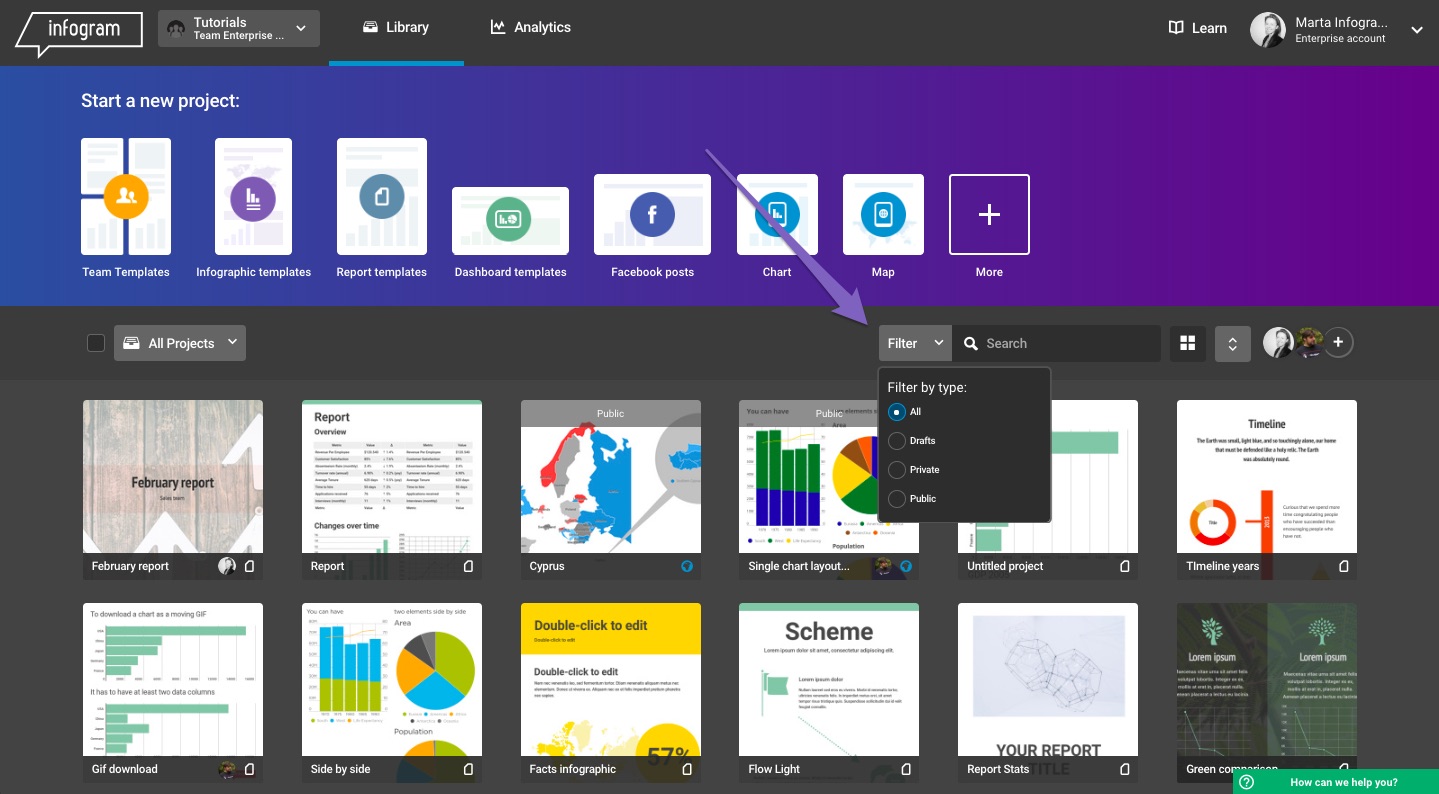Viewport: 1439px width, 794px height.
Task: Start a new Map project
Action: tap(882, 215)
